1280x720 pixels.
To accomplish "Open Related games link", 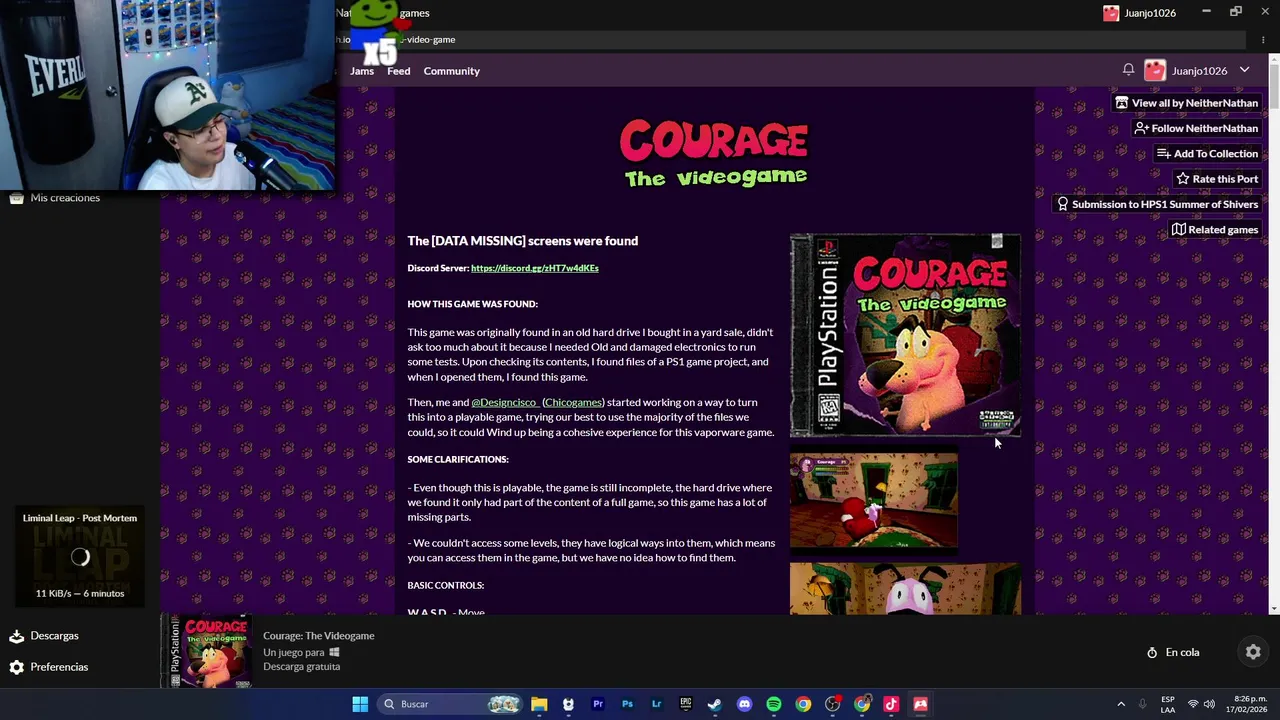I will 1215,230.
